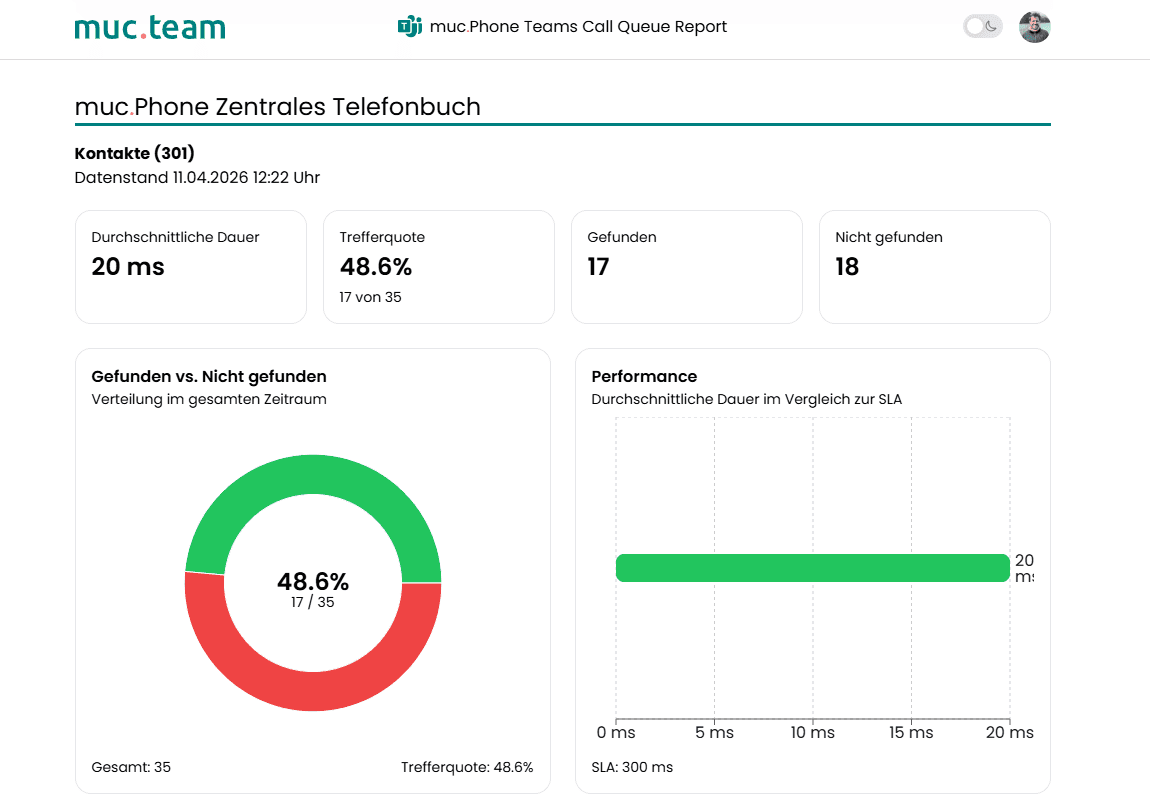
Task: Click the '17 / 35' donut center text
Action: coord(313,602)
